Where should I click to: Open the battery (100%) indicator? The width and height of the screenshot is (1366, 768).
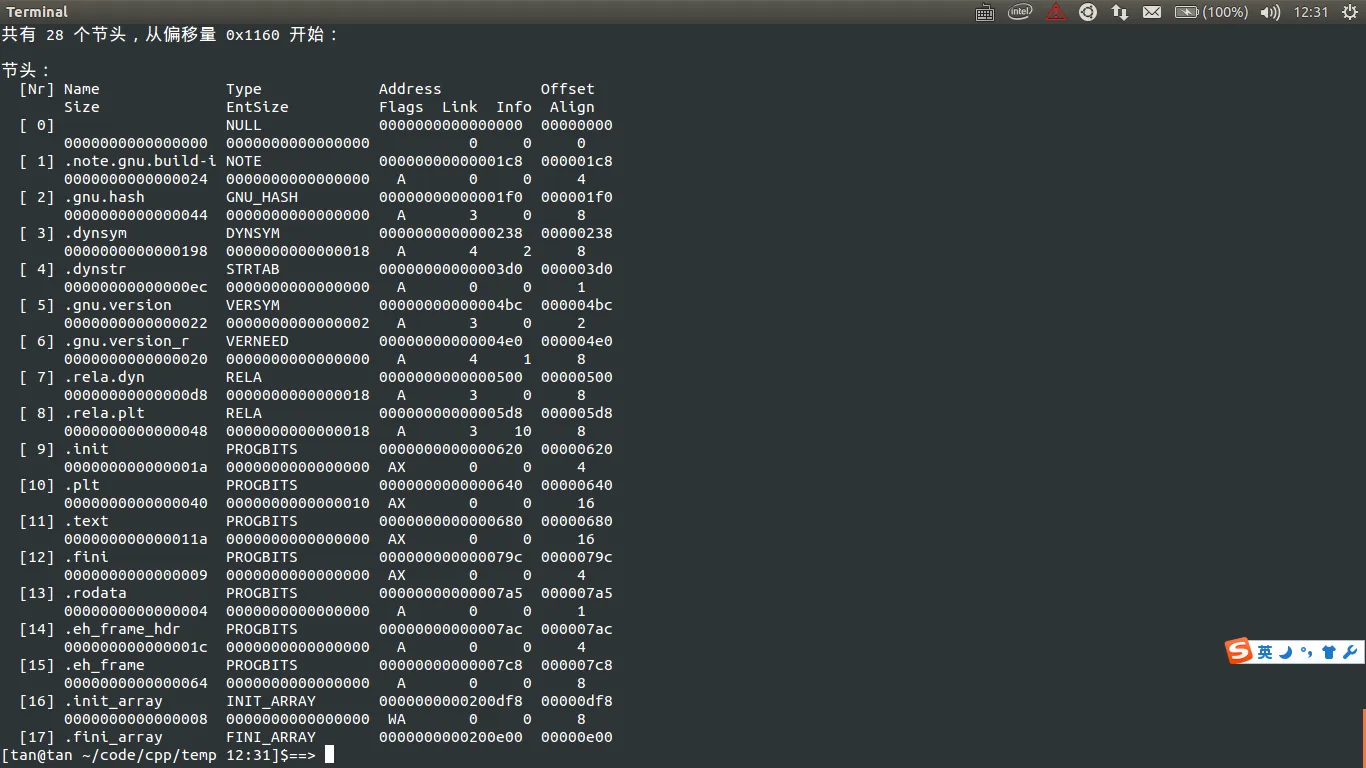(x=1211, y=12)
